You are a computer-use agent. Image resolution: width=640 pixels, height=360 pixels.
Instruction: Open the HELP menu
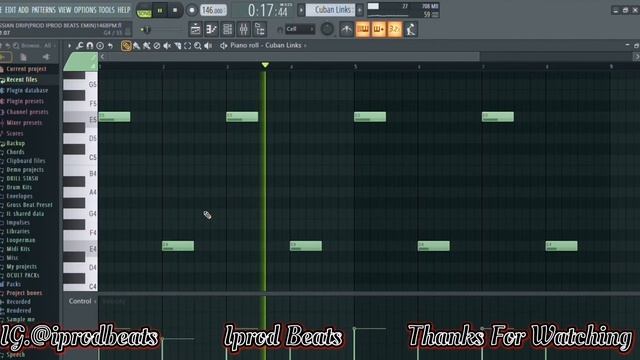[124, 10]
